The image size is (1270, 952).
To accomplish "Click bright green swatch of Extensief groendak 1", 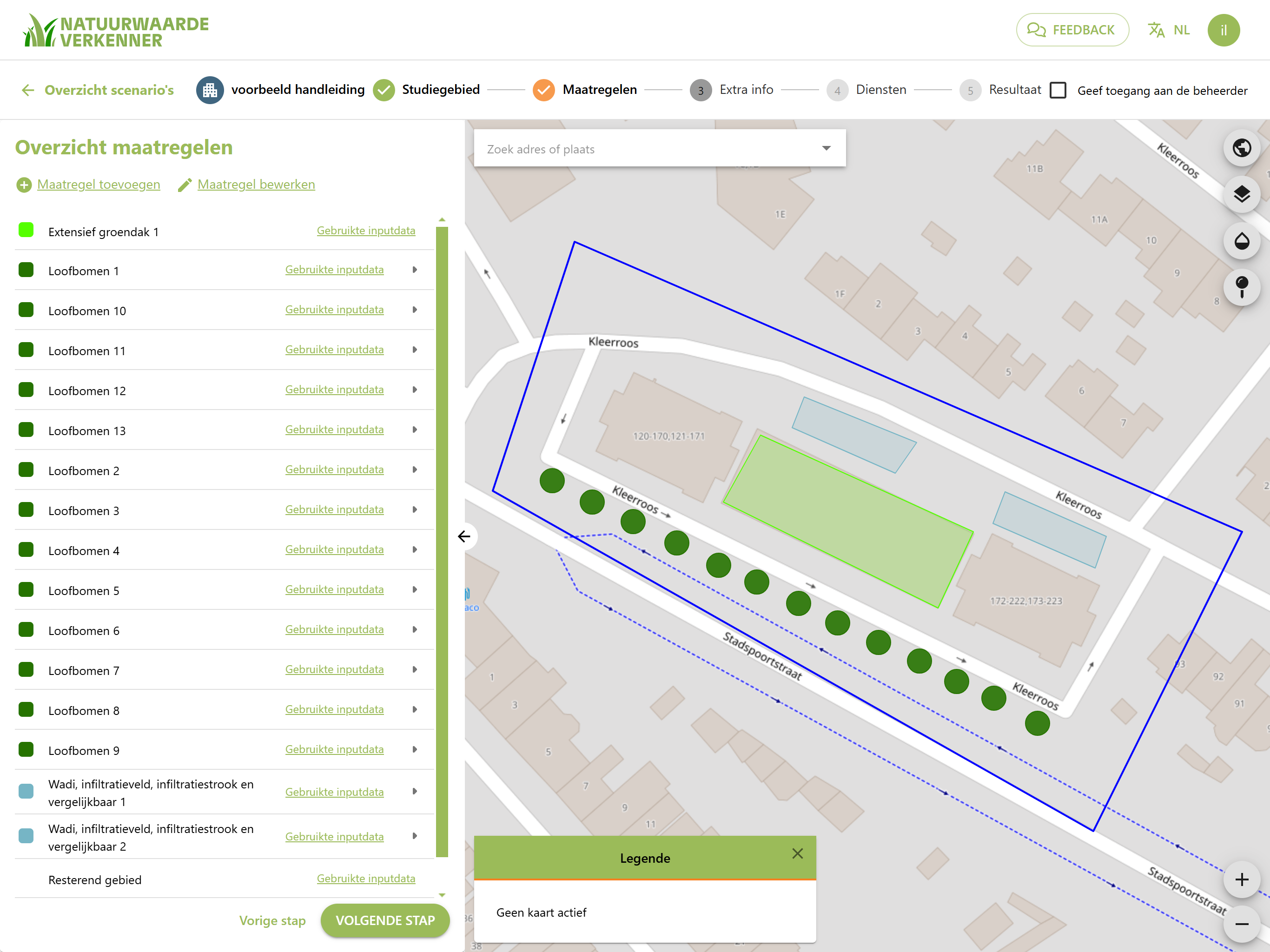I will (x=26, y=230).
